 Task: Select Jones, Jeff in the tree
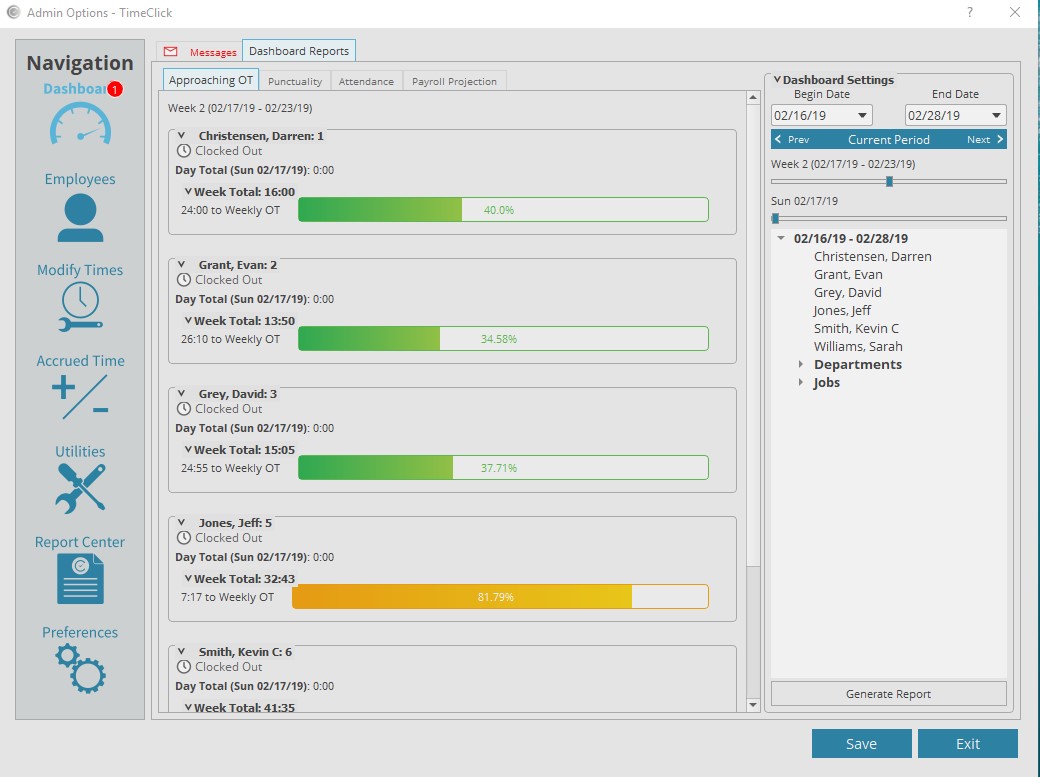(x=842, y=310)
